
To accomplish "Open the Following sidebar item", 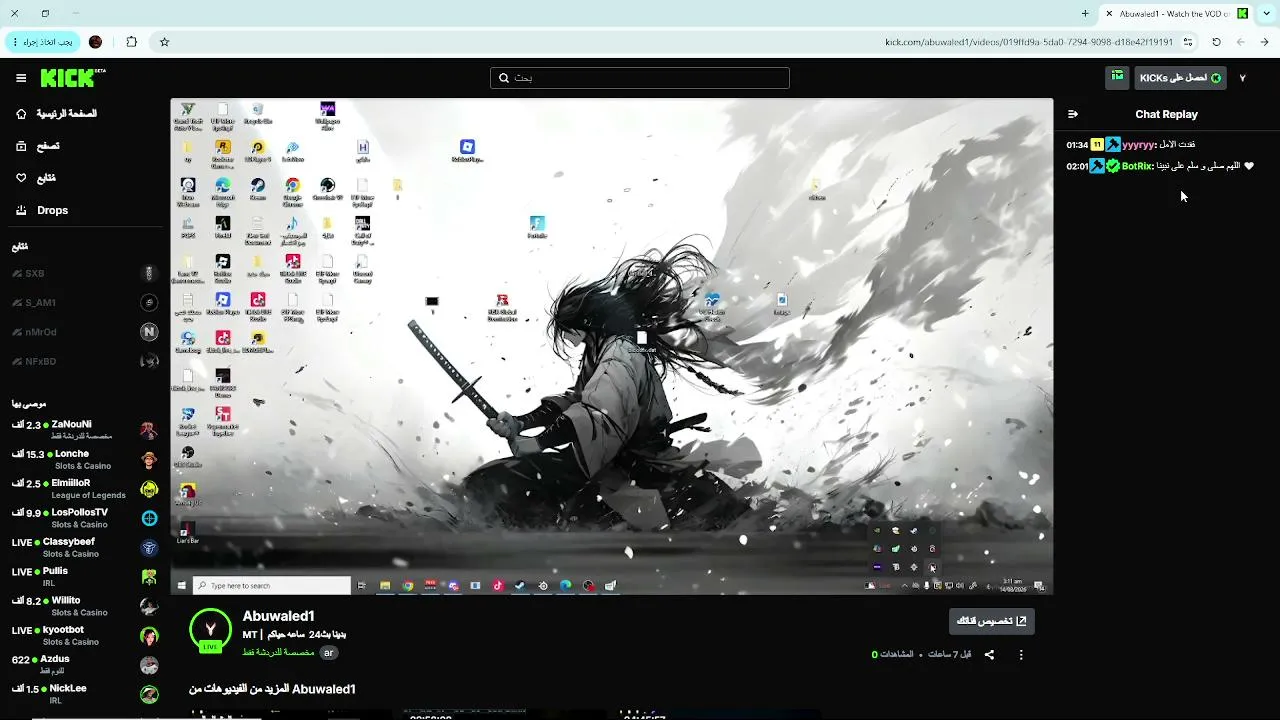I will coord(36,178).
